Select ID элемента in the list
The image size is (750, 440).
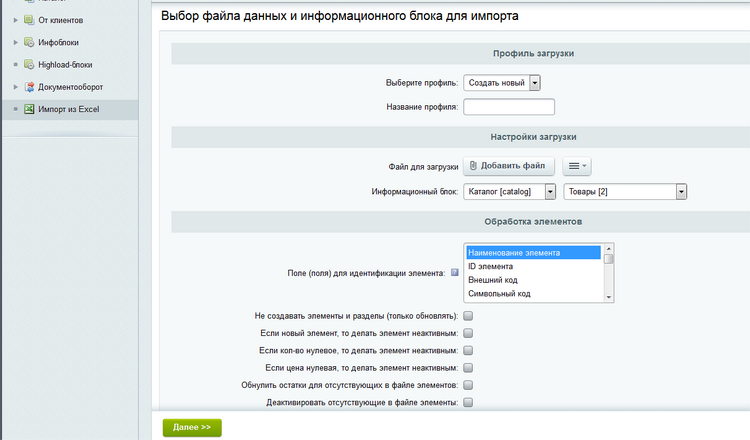[x=533, y=266]
